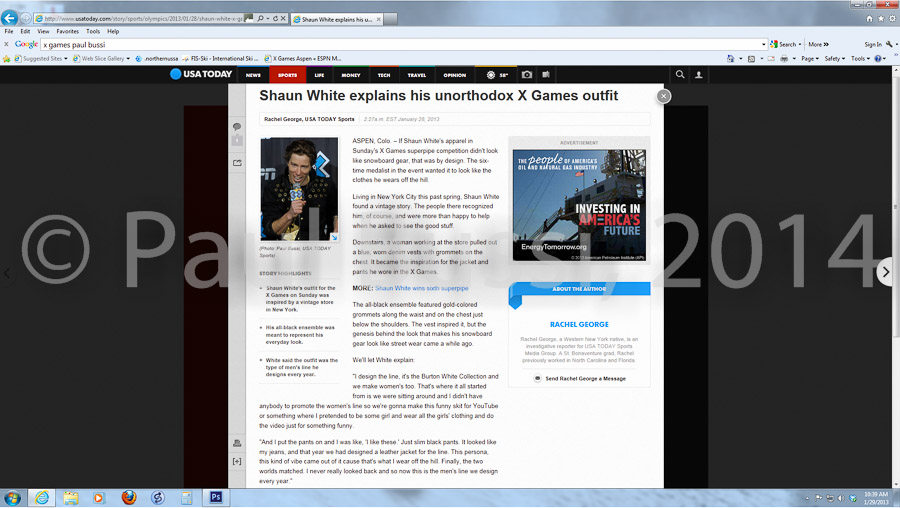
Task: Expand Google search box history dropdown
Action: point(763,44)
